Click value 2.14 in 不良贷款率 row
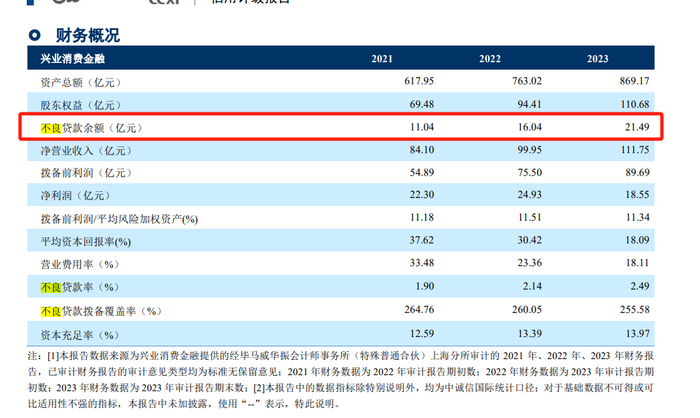 pos(532,286)
